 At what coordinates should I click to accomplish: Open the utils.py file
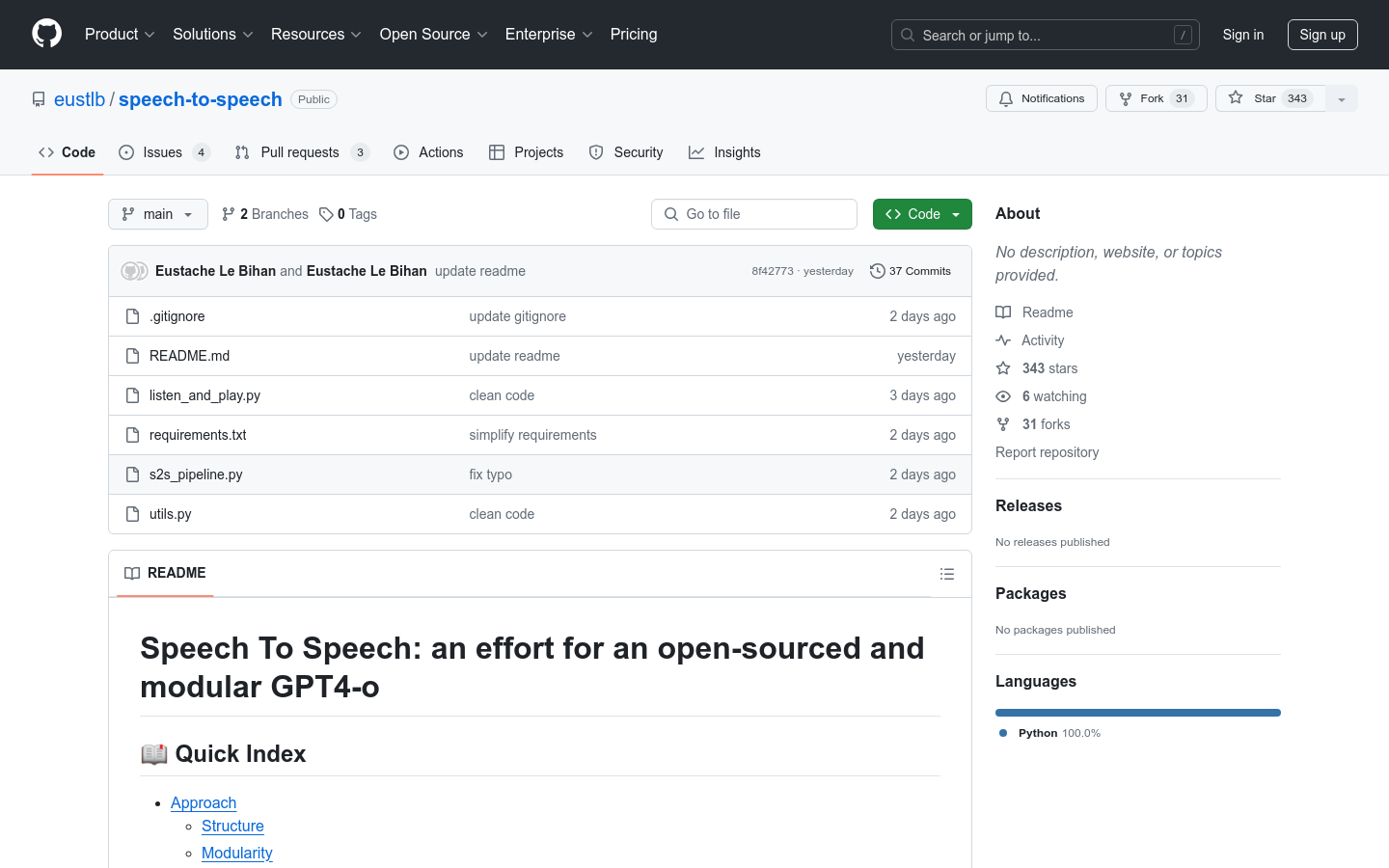171,514
